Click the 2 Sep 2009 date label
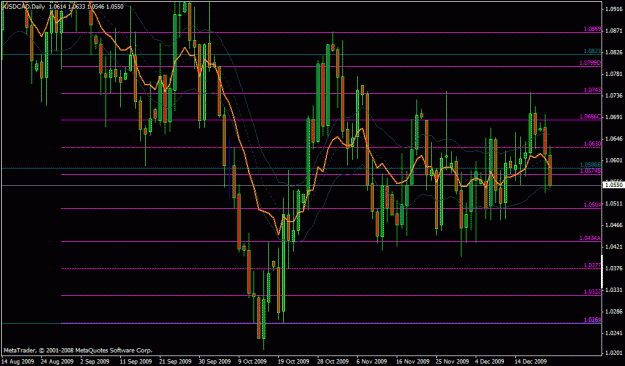The height and width of the screenshot is (366, 625). click(95, 361)
